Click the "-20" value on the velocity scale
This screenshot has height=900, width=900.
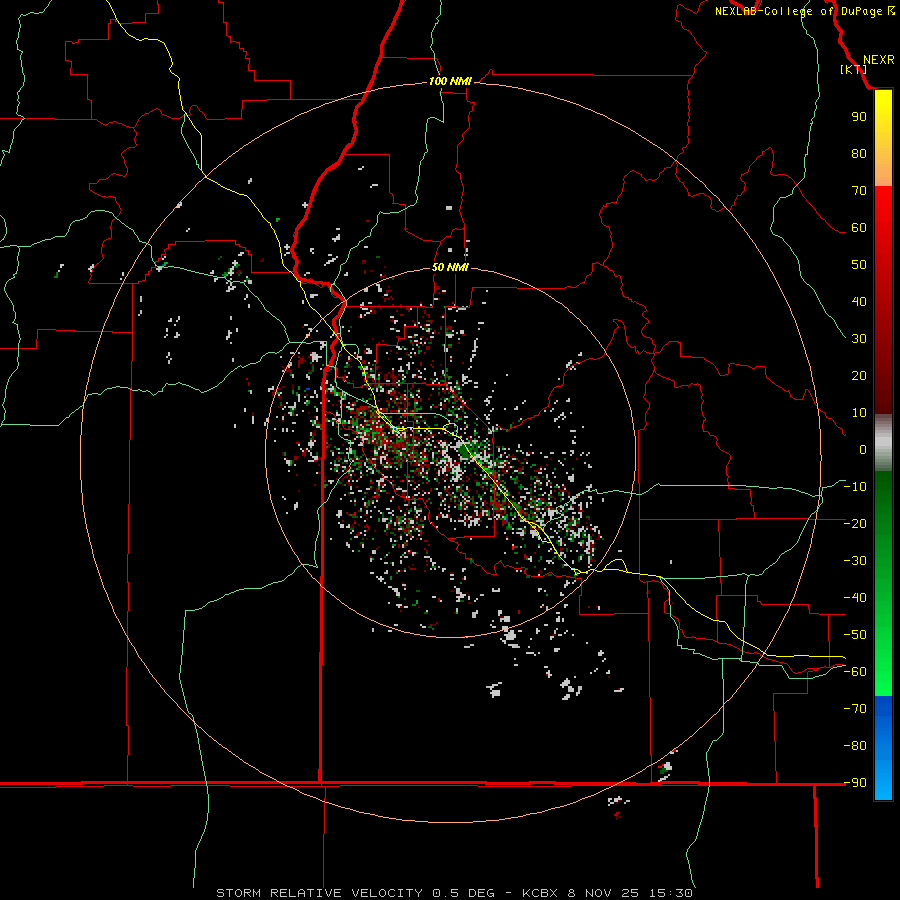(855, 523)
